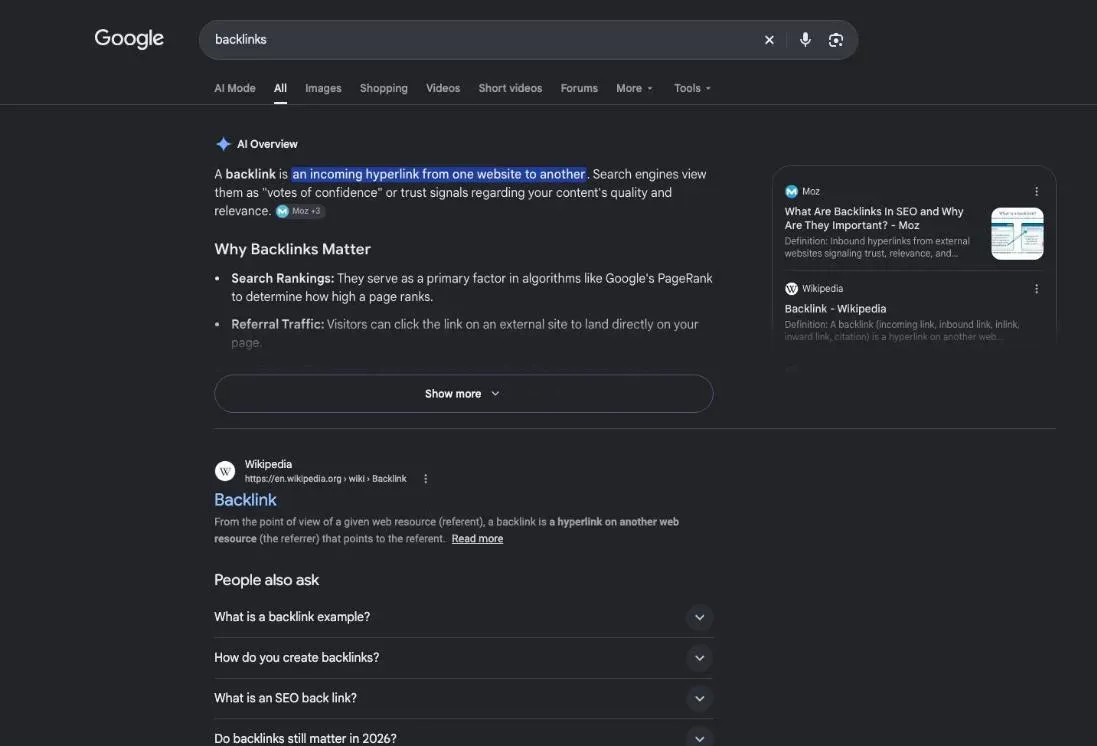The width and height of the screenshot is (1097, 746).
Task: Open the Moz article "What Are Backlinks In SEO"
Action: pos(874,218)
